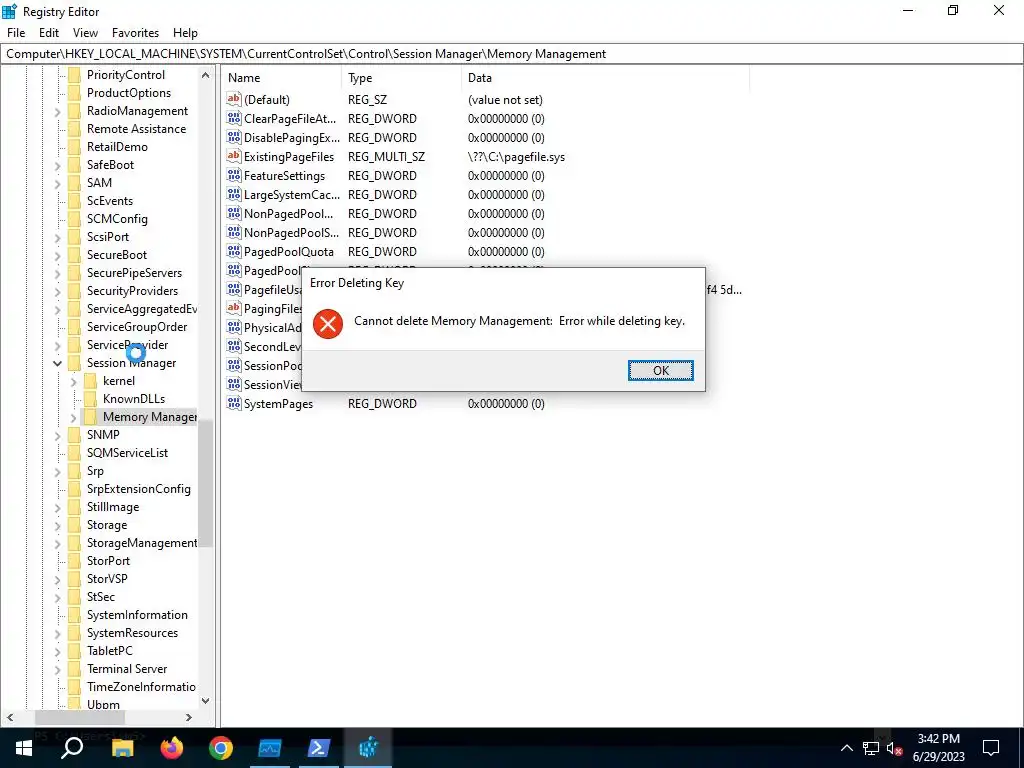Screen dimensions: 1024x768
Task: Select the PagingFiles value icon
Action: click(x=234, y=308)
